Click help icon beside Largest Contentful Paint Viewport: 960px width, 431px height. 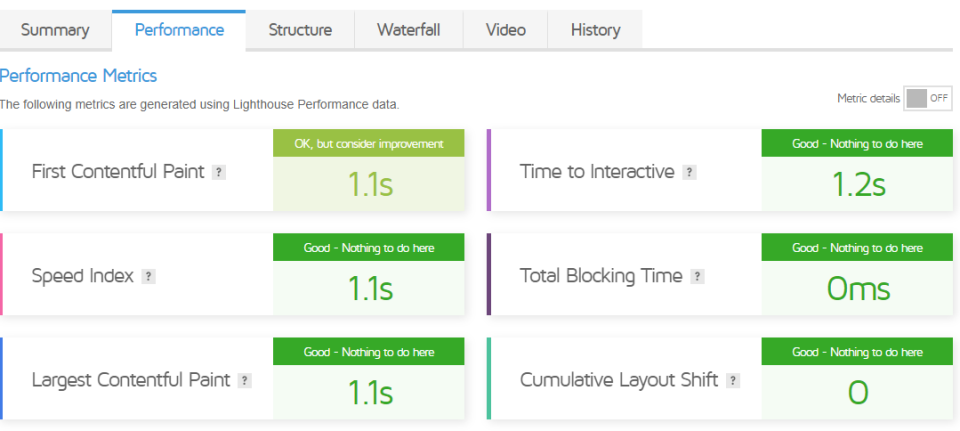(x=244, y=381)
